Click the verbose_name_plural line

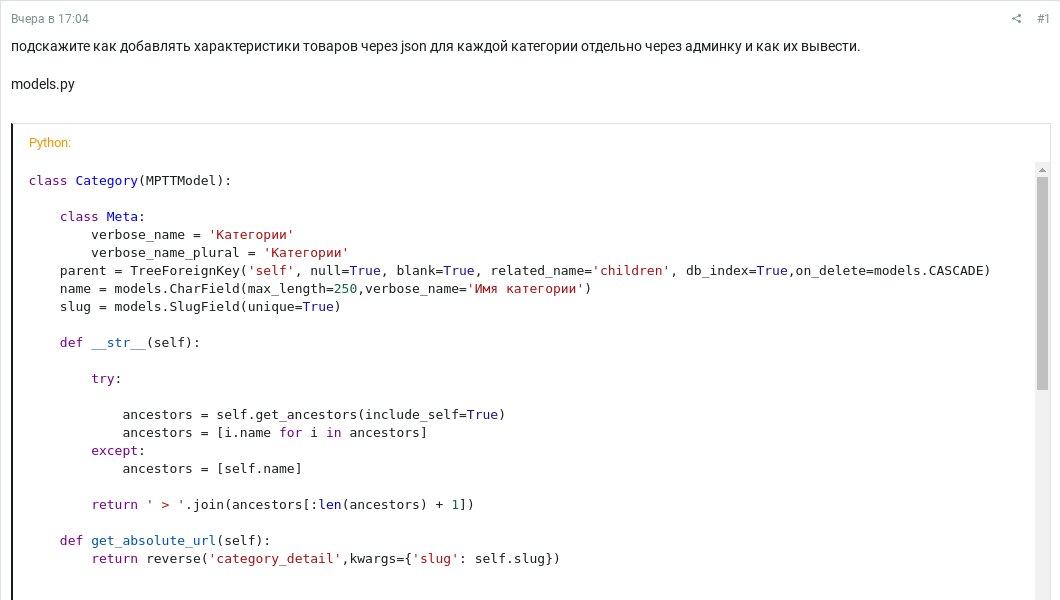[x=220, y=253]
